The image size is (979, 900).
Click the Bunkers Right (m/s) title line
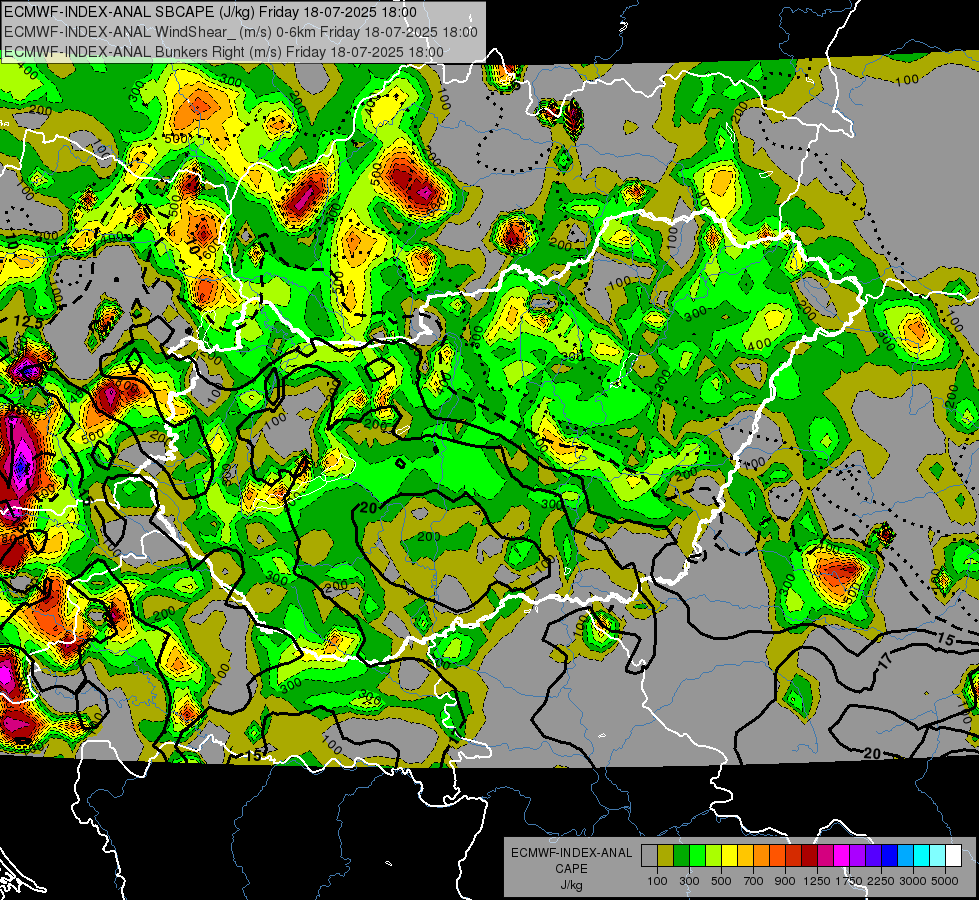point(224,52)
